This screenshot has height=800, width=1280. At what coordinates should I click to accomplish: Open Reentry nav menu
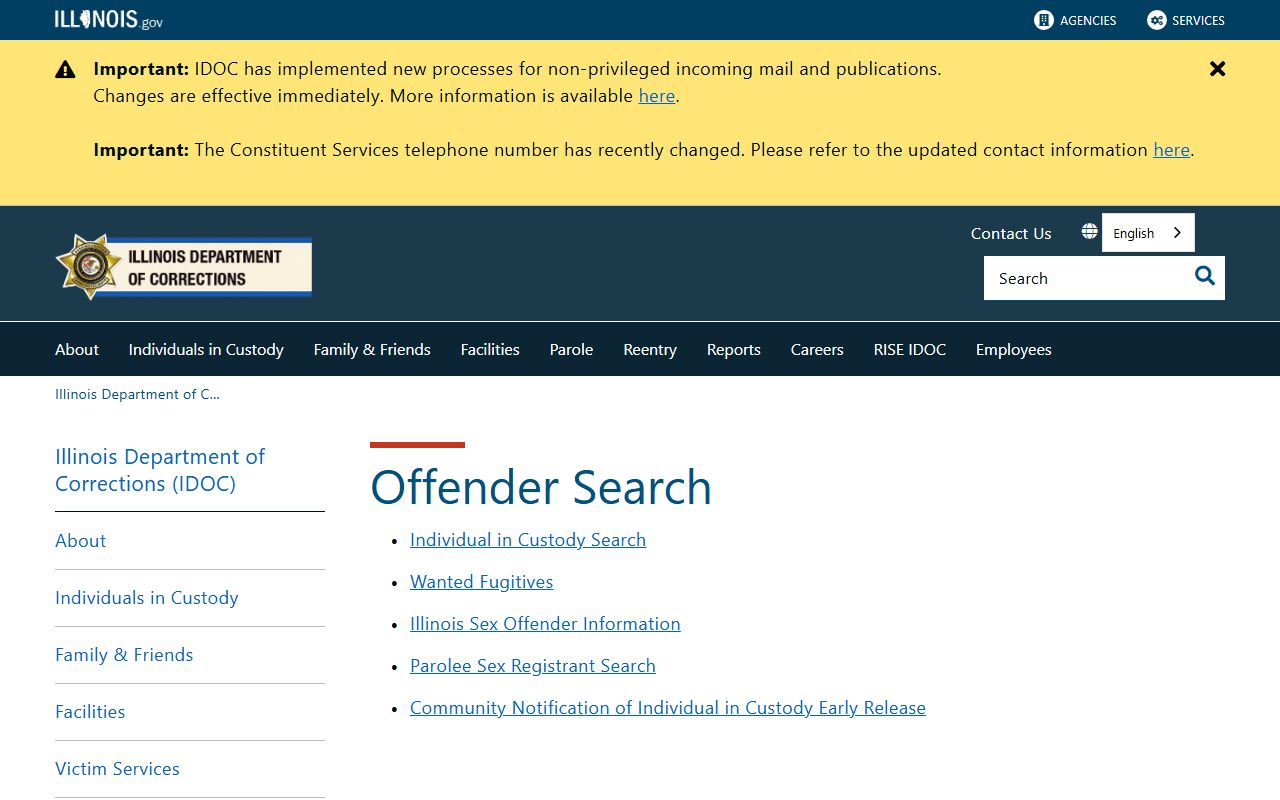[x=650, y=349]
